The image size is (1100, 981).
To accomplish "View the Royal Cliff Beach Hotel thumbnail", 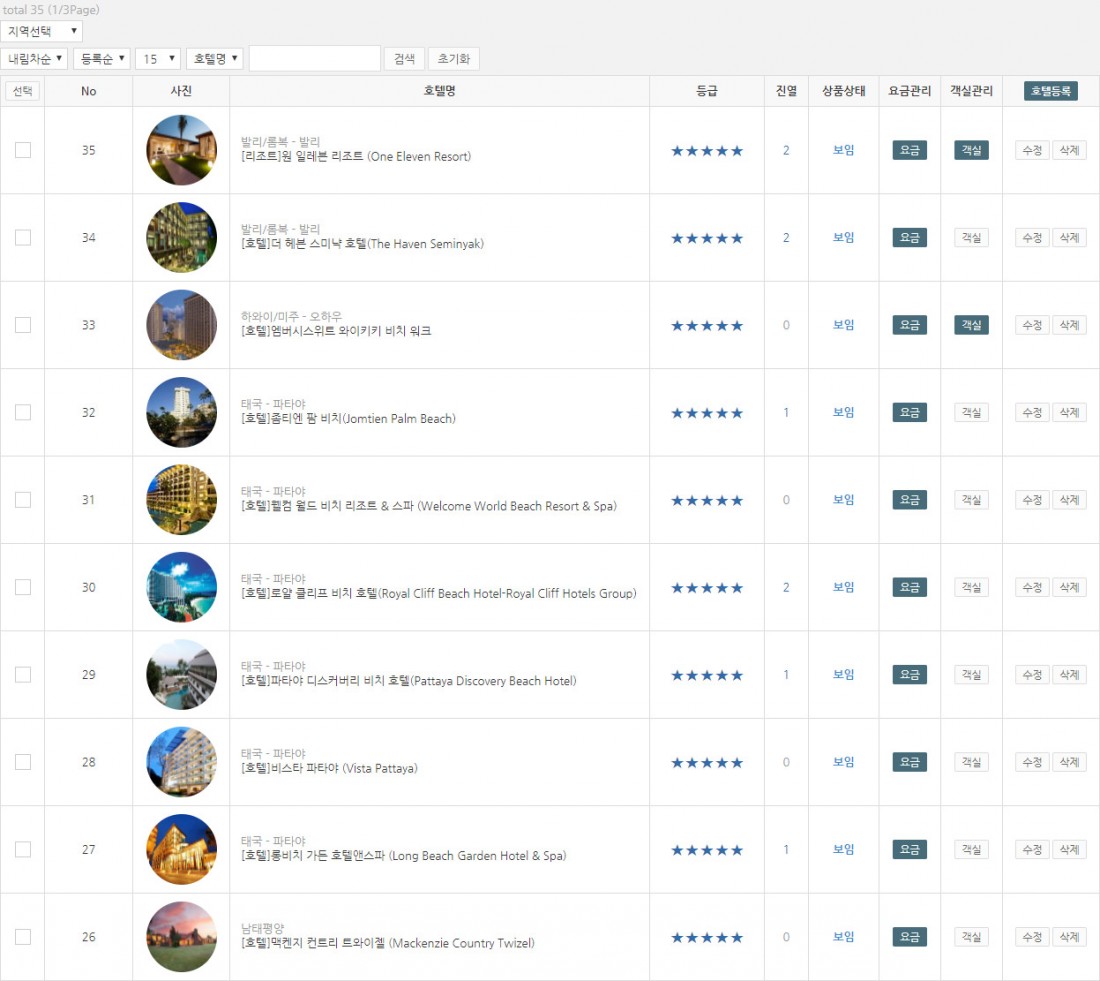I will pyautogui.click(x=182, y=587).
